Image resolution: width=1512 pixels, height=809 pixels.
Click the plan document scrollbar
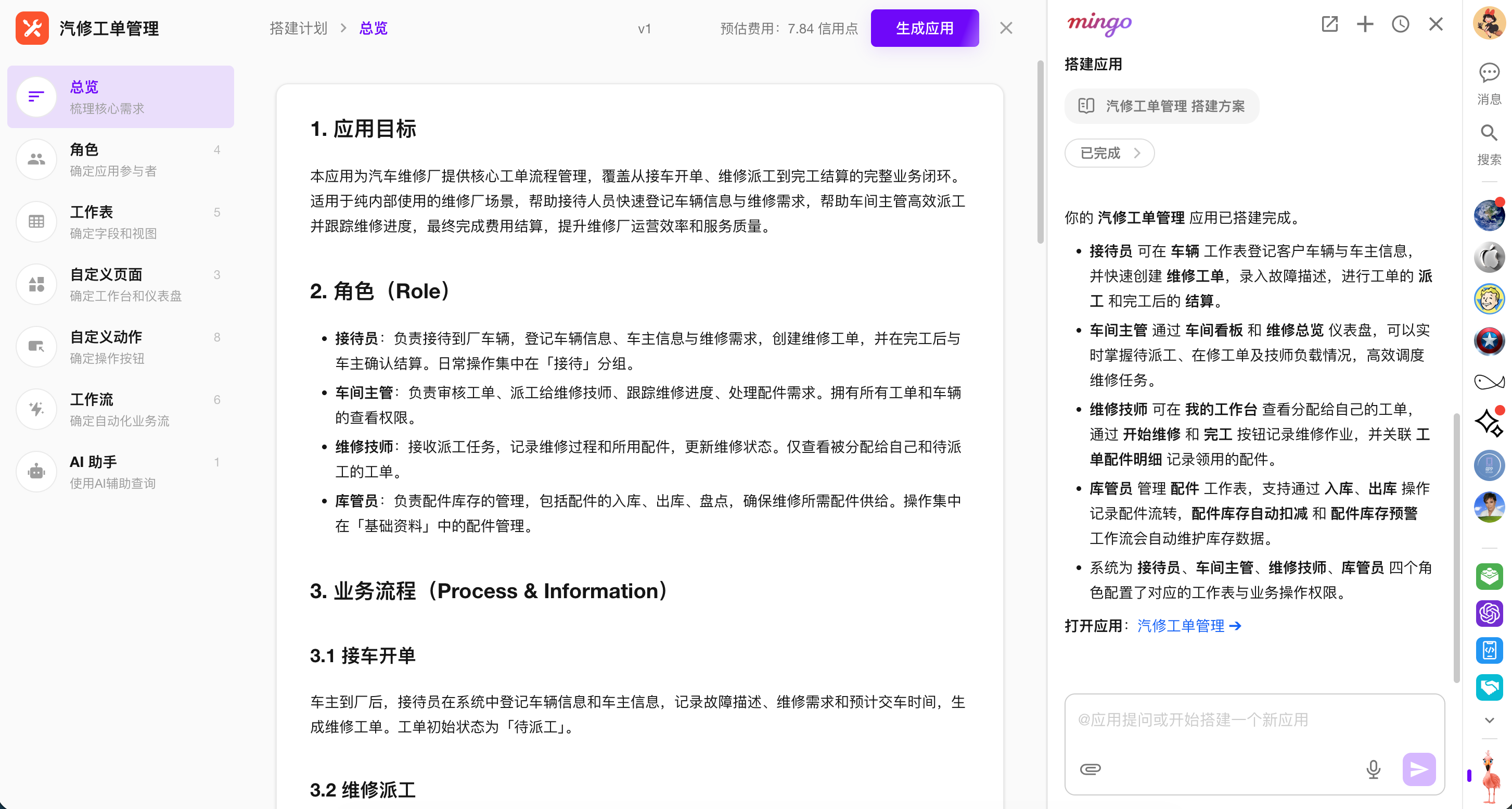click(1040, 151)
